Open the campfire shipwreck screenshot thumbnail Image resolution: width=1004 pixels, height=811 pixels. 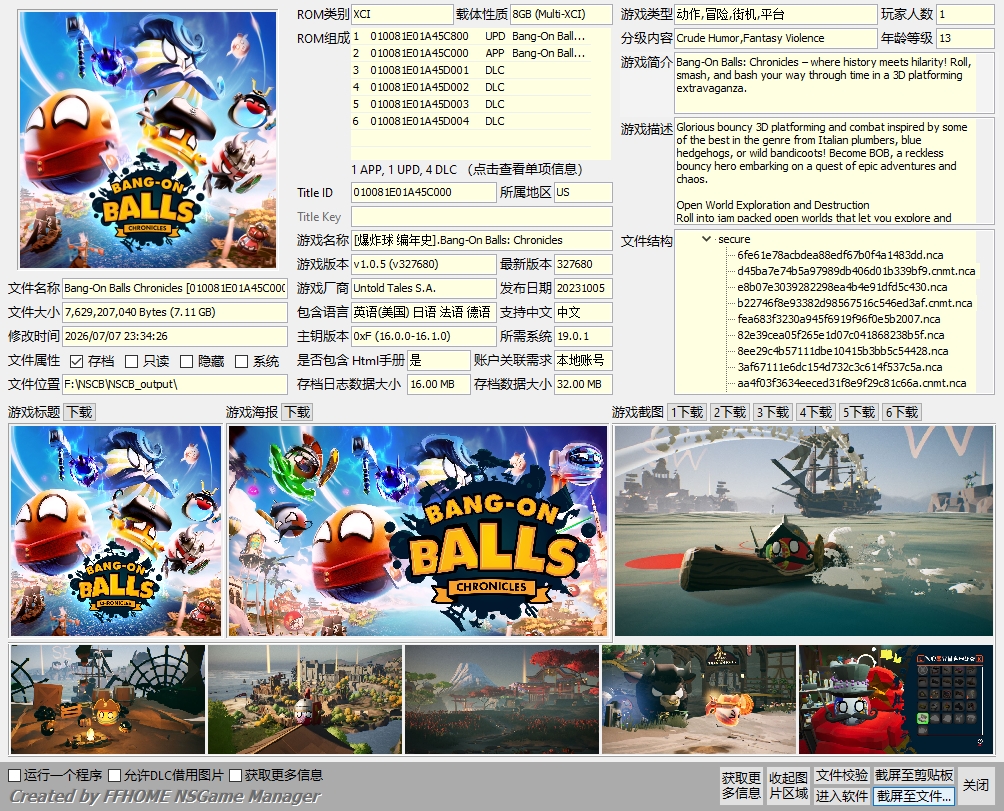coord(108,699)
